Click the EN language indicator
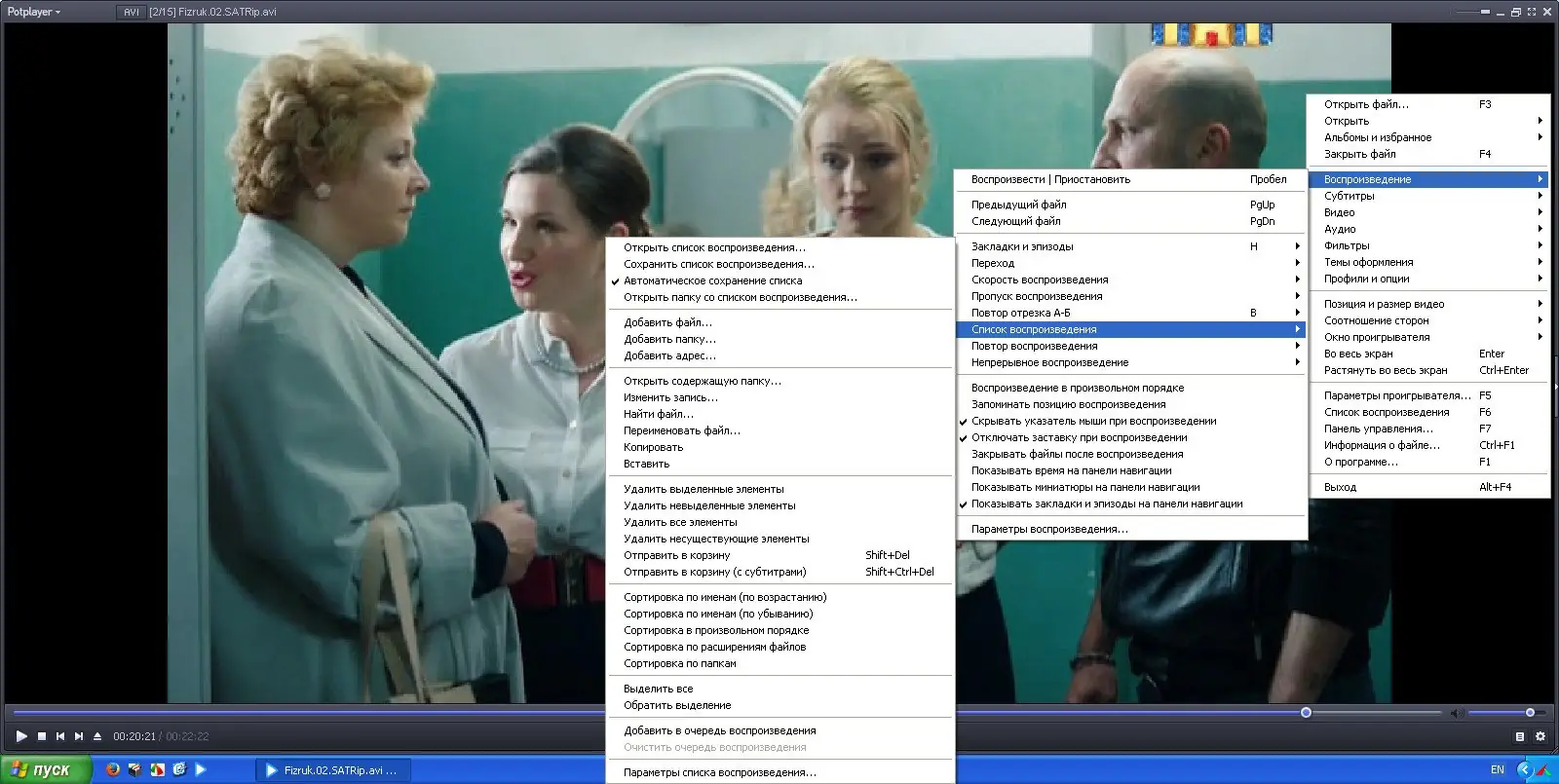The height and width of the screenshot is (784, 1559). [x=1498, y=769]
